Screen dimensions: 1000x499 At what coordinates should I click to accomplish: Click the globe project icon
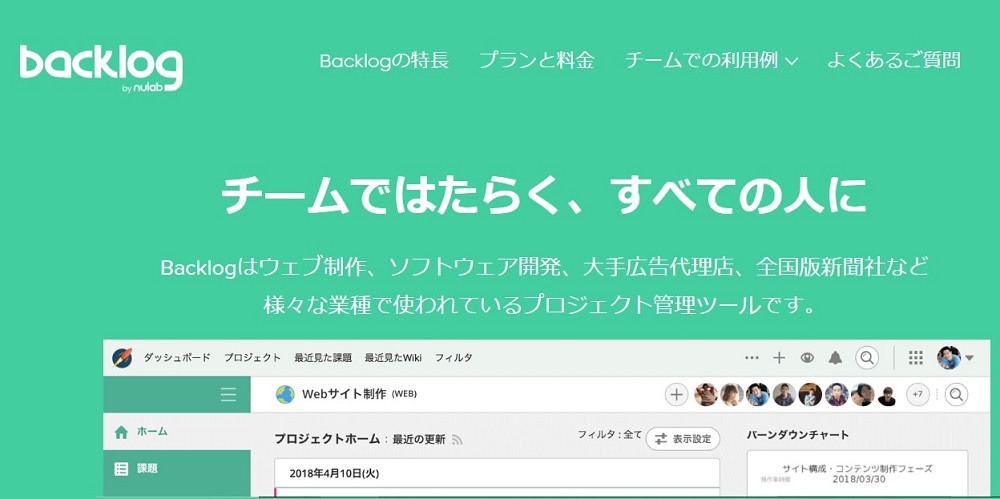tap(285, 394)
